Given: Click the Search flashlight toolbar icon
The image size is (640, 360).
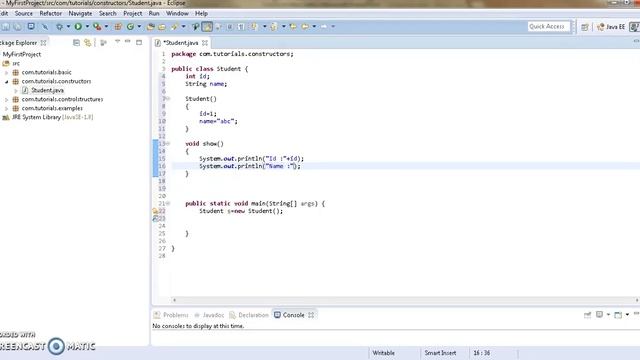Looking at the screenshot, I should (175, 27).
